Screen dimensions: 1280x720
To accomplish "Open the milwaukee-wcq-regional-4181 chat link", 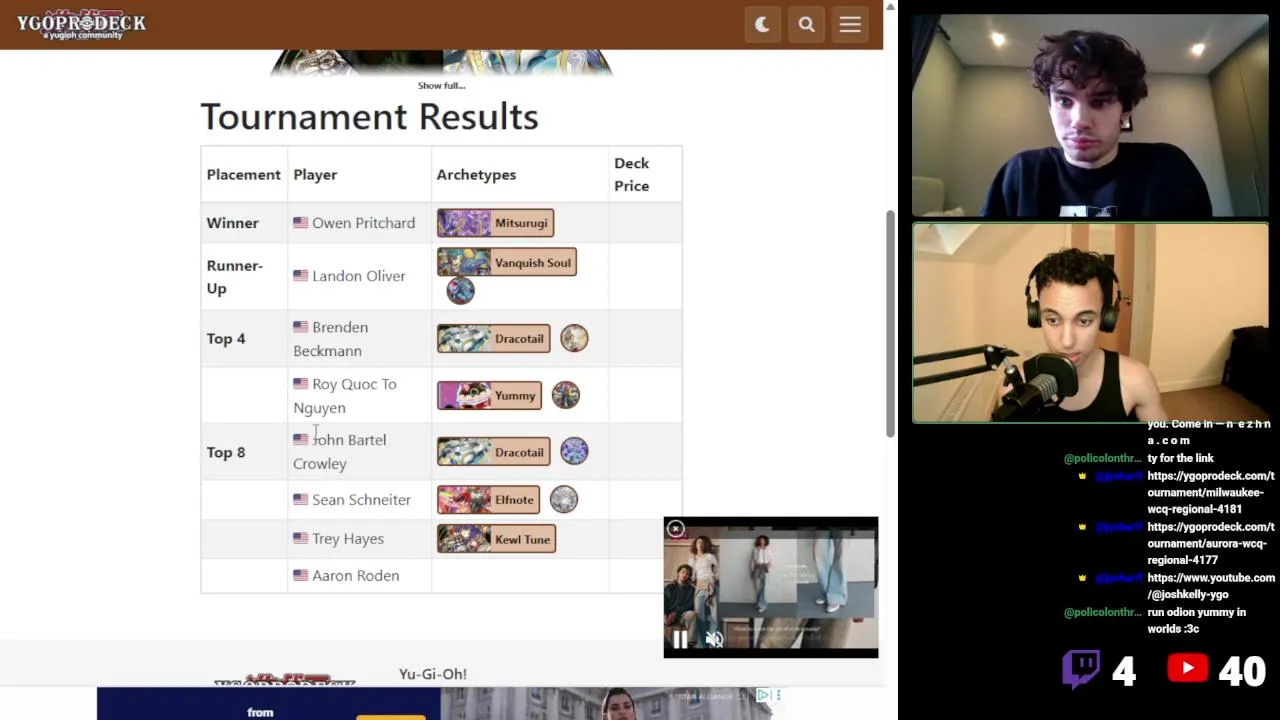I will tap(1211, 493).
